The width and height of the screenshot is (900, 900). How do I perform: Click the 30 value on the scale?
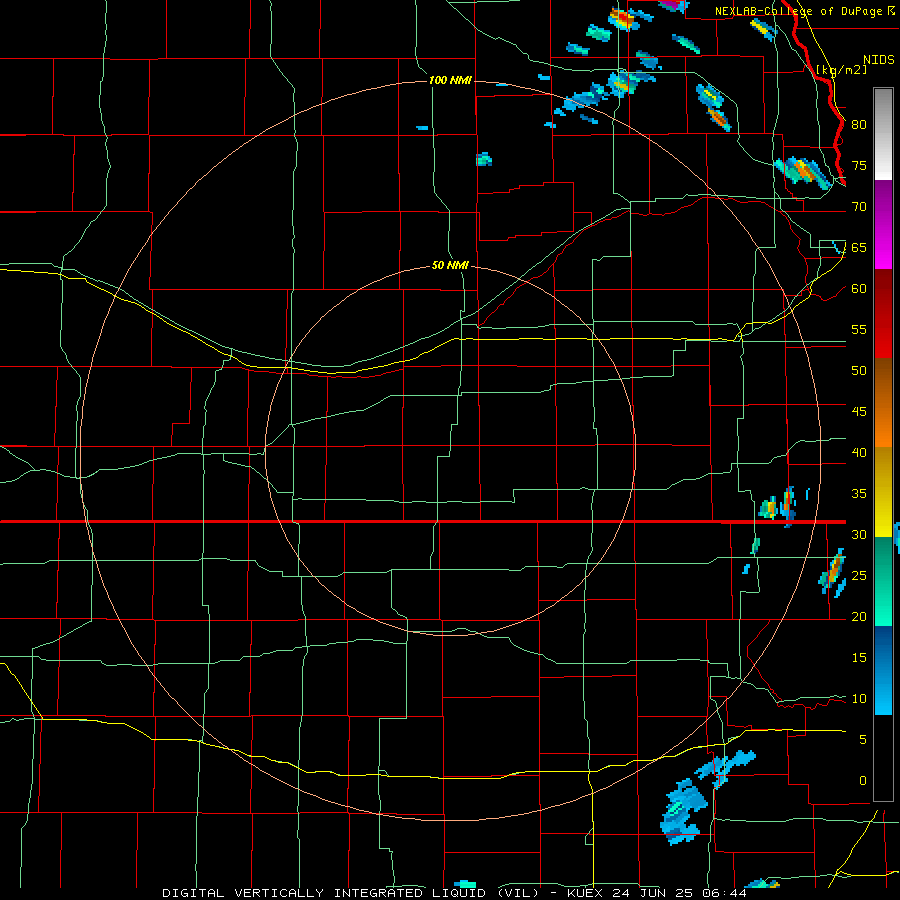click(x=859, y=534)
